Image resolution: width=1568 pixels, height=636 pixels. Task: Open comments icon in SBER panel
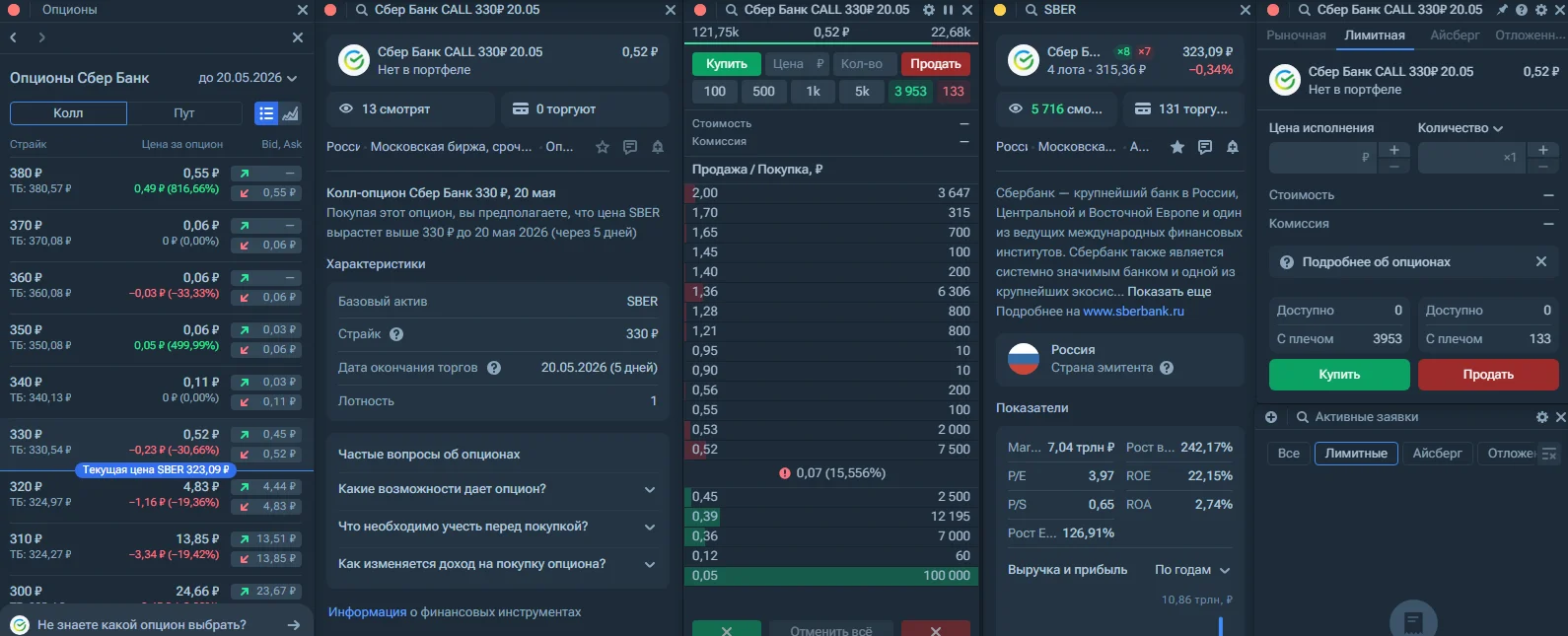(x=1205, y=147)
